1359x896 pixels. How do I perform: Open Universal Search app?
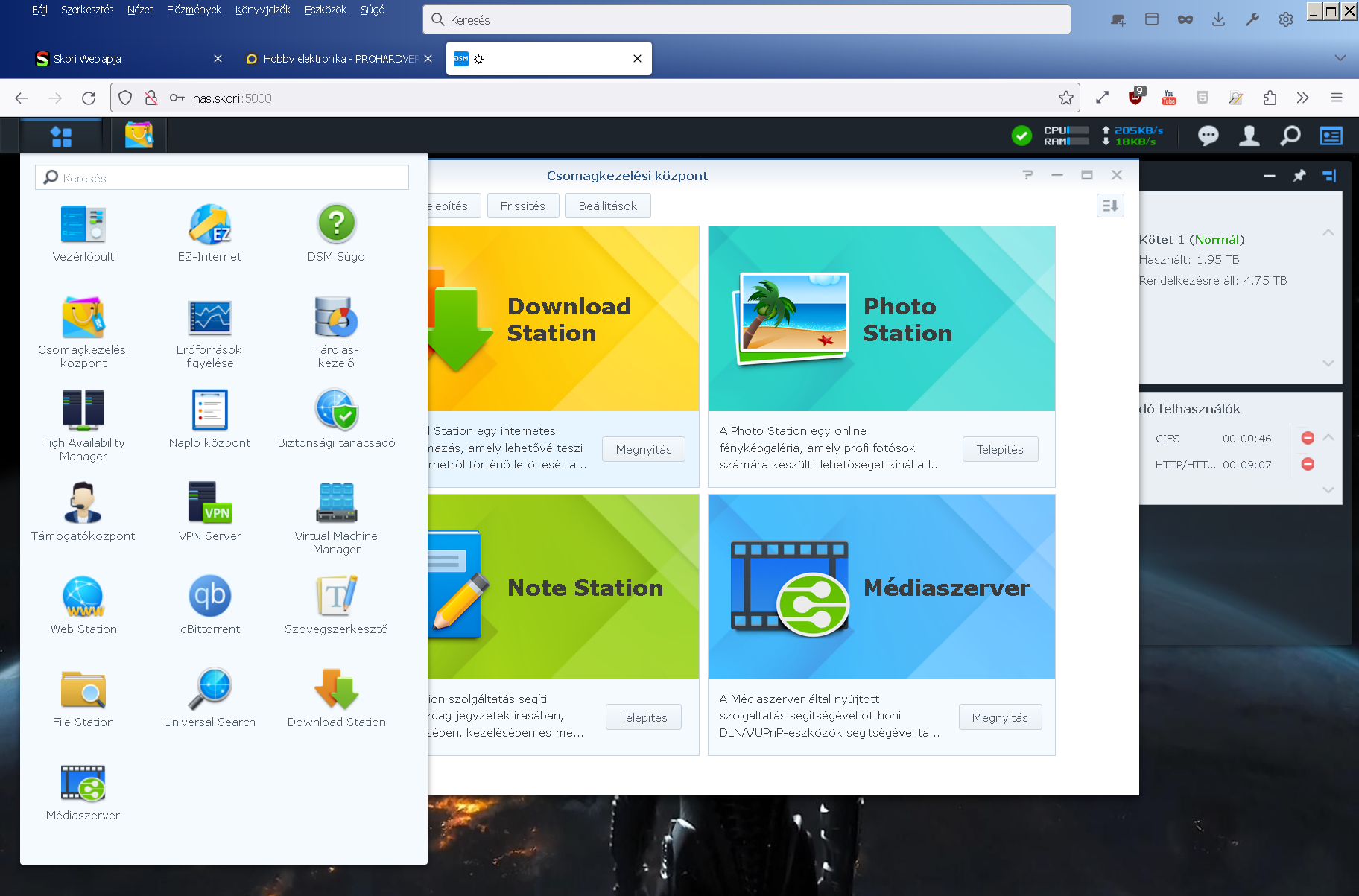point(209,690)
